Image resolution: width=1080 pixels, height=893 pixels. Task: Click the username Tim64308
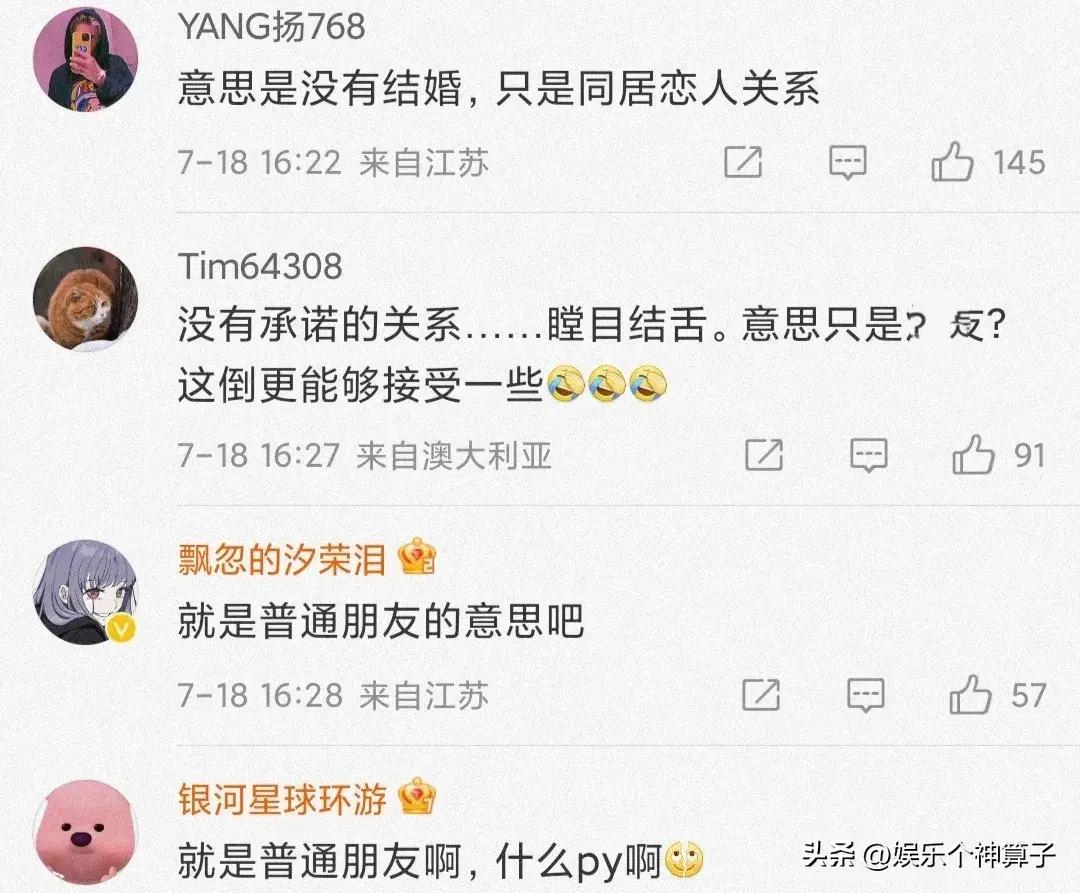260,266
